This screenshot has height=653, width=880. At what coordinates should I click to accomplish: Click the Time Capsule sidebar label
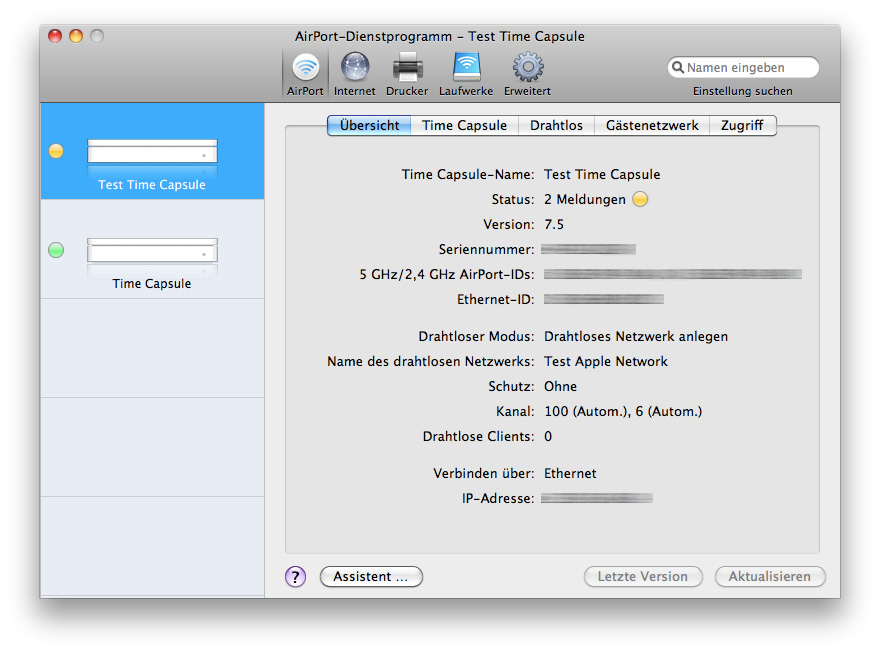[152, 283]
